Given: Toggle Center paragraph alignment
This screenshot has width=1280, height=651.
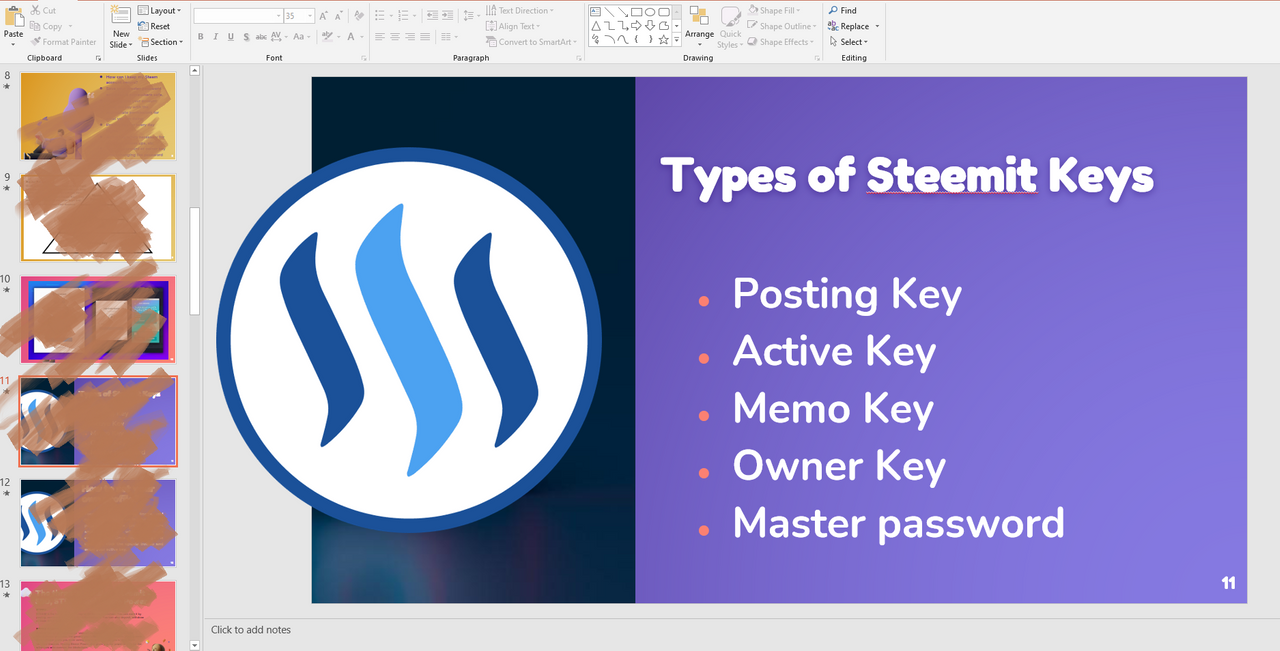Looking at the screenshot, I should tap(395, 37).
